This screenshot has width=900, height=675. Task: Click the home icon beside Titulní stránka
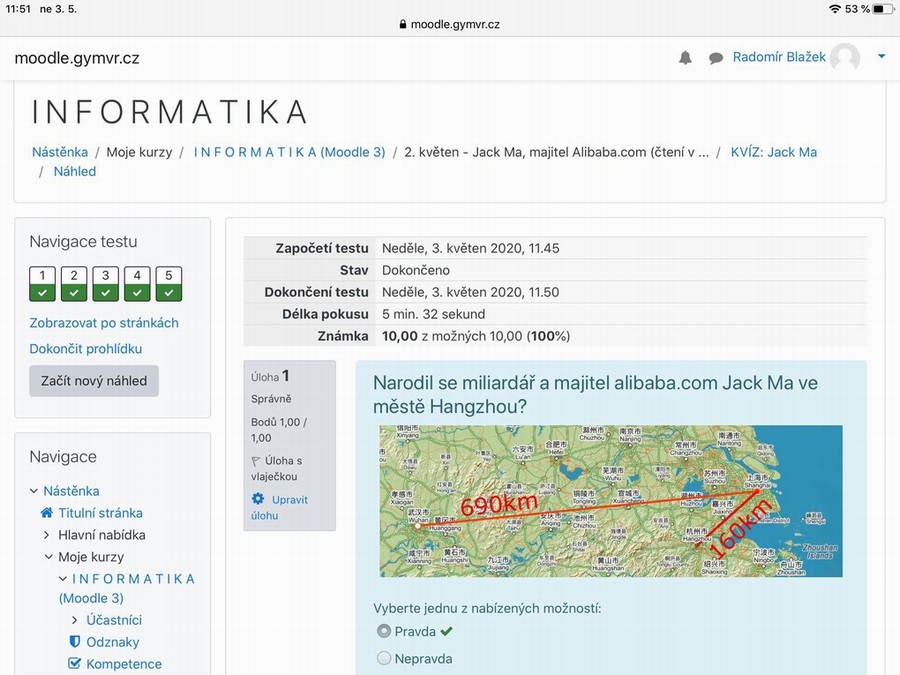47,513
